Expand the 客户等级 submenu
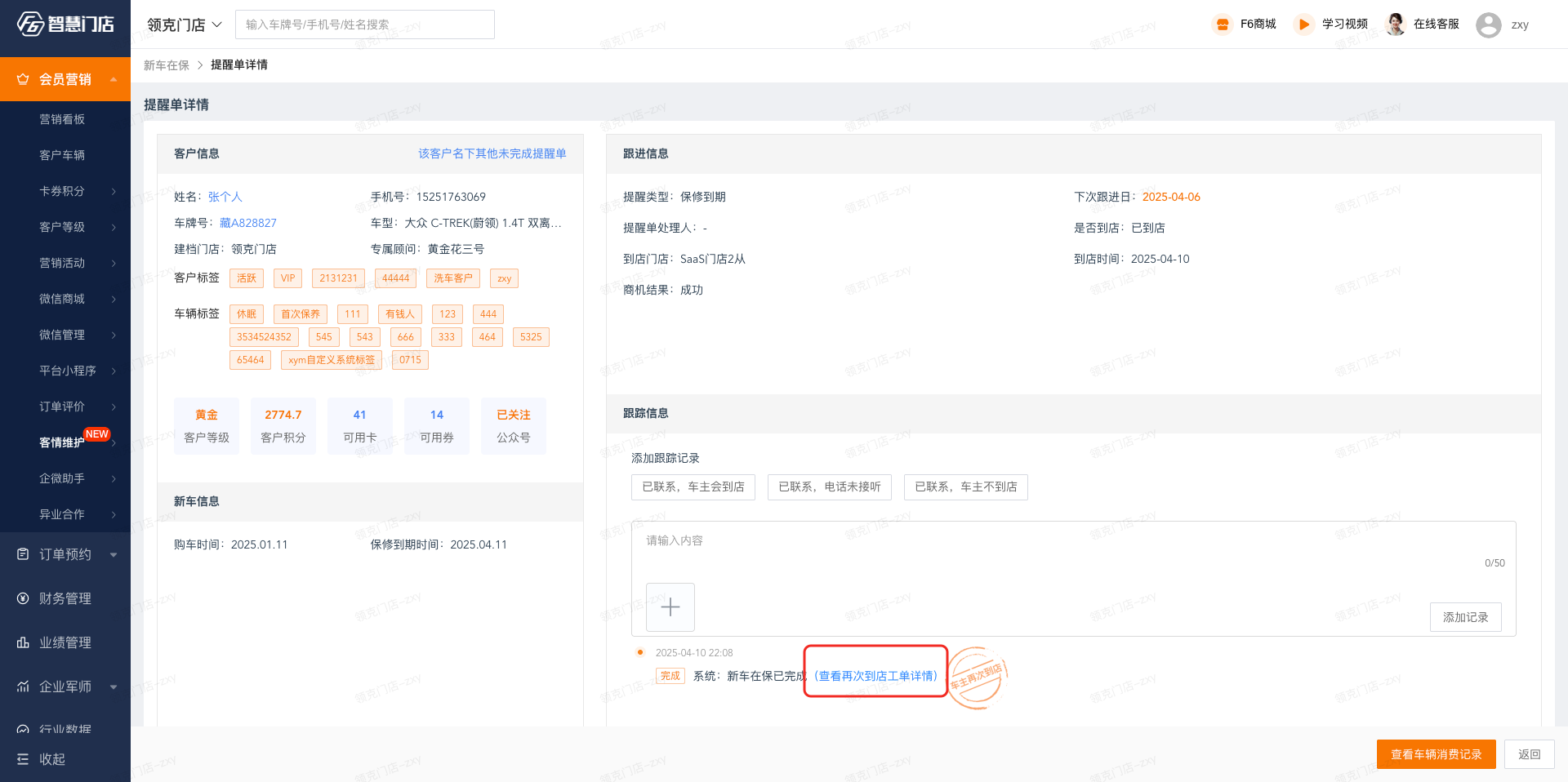1568x782 pixels. (x=114, y=227)
